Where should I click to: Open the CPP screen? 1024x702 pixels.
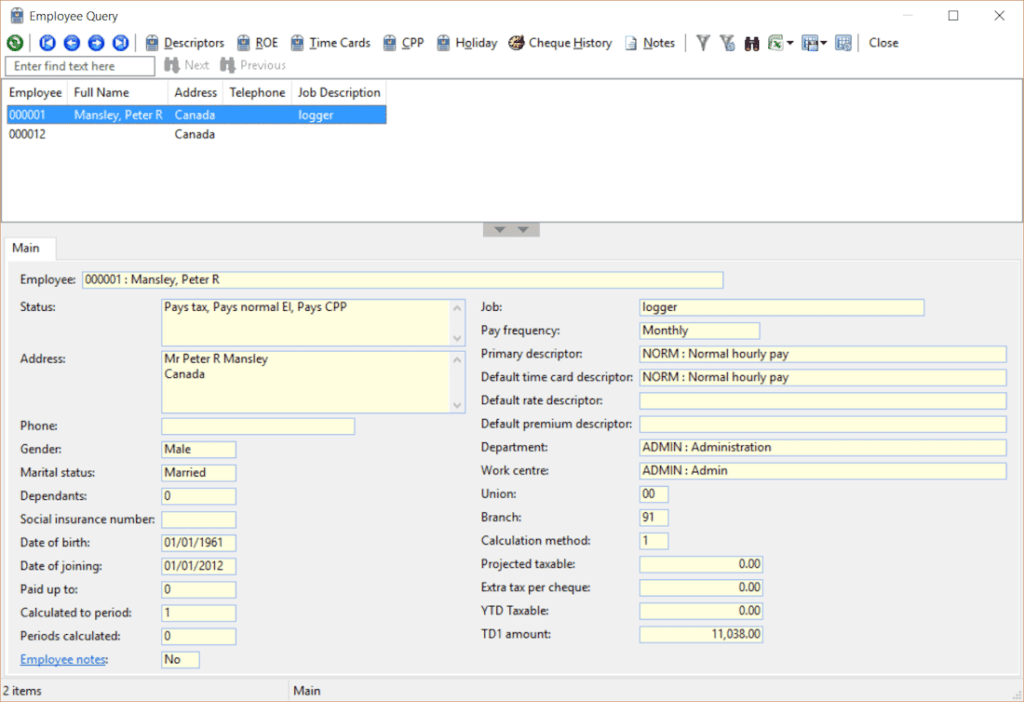404,43
